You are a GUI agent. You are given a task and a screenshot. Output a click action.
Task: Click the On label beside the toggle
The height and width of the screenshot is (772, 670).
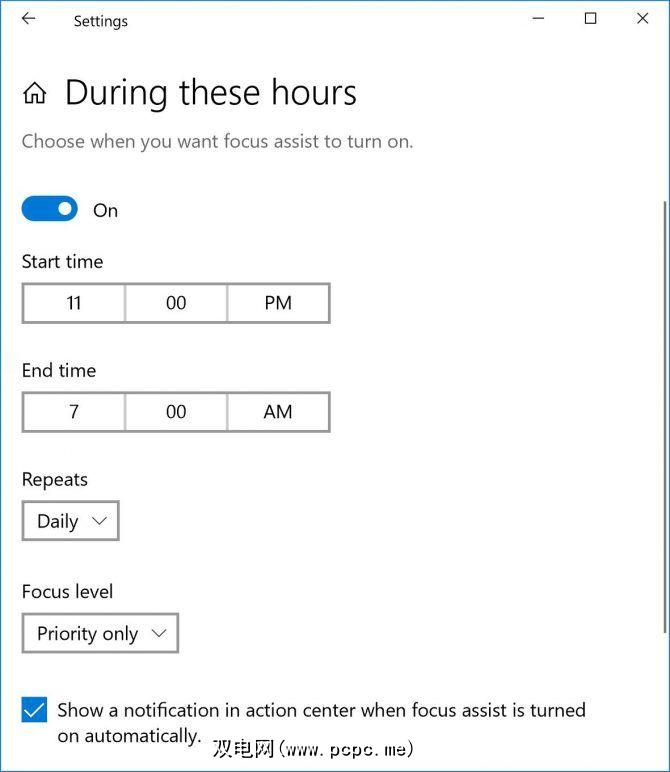(105, 210)
